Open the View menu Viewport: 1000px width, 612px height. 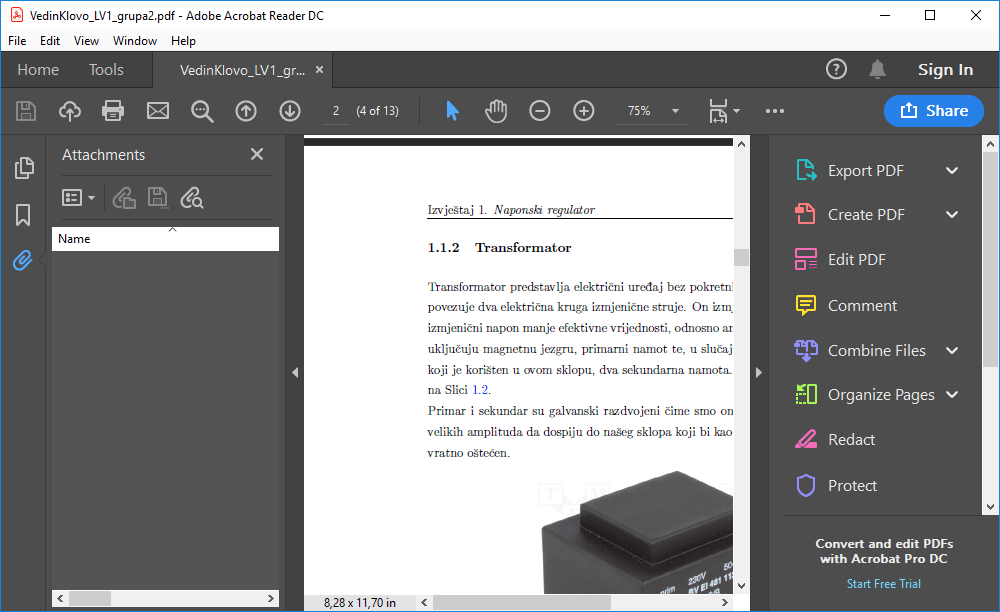click(86, 41)
